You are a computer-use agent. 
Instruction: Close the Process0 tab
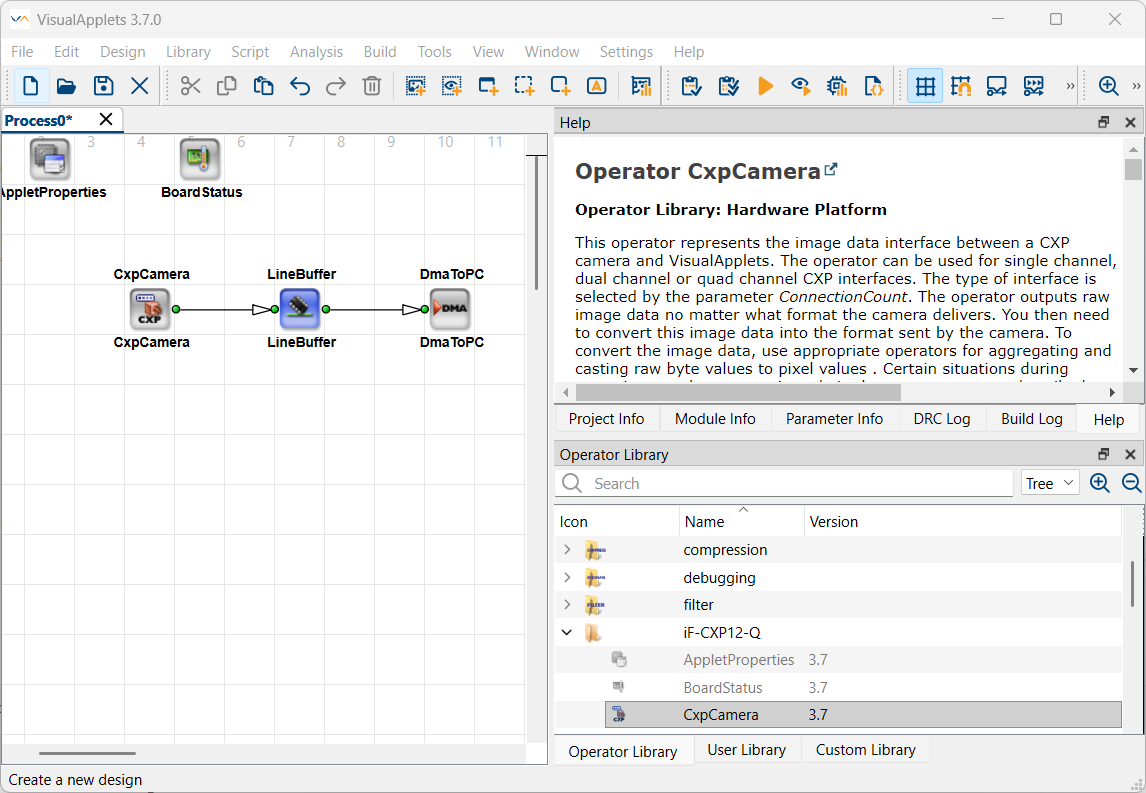[x=106, y=119]
